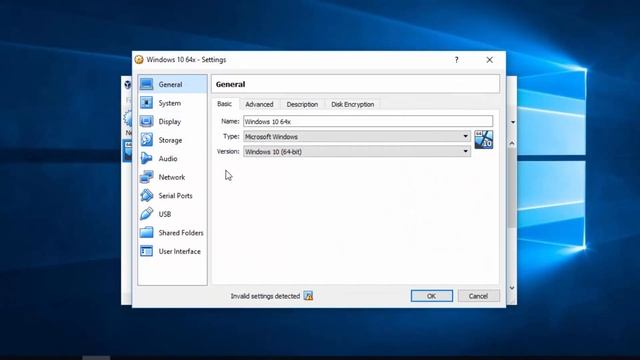The width and height of the screenshot is (640, 360).
Task: Click small dropdown arrow in background window
Action: pos(513,122)
